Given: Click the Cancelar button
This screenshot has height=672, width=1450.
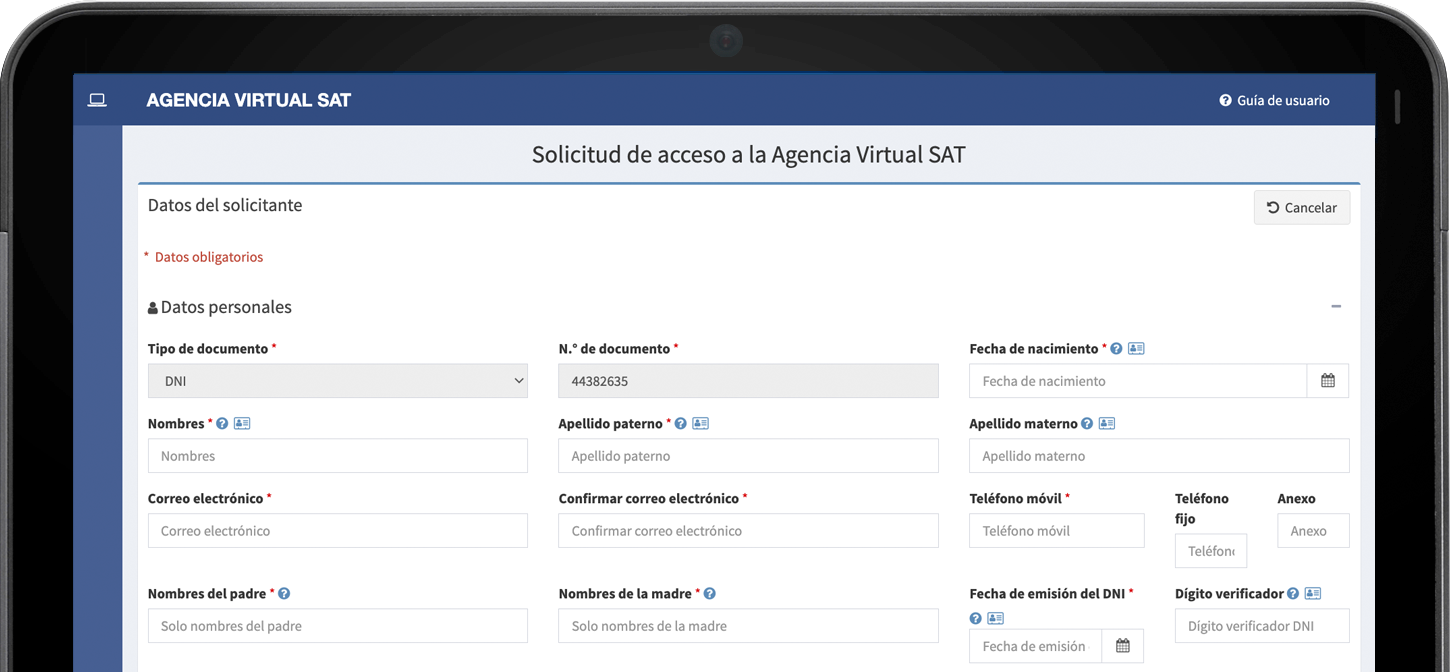Looking at the screenshot, I should pos(1302,208).
